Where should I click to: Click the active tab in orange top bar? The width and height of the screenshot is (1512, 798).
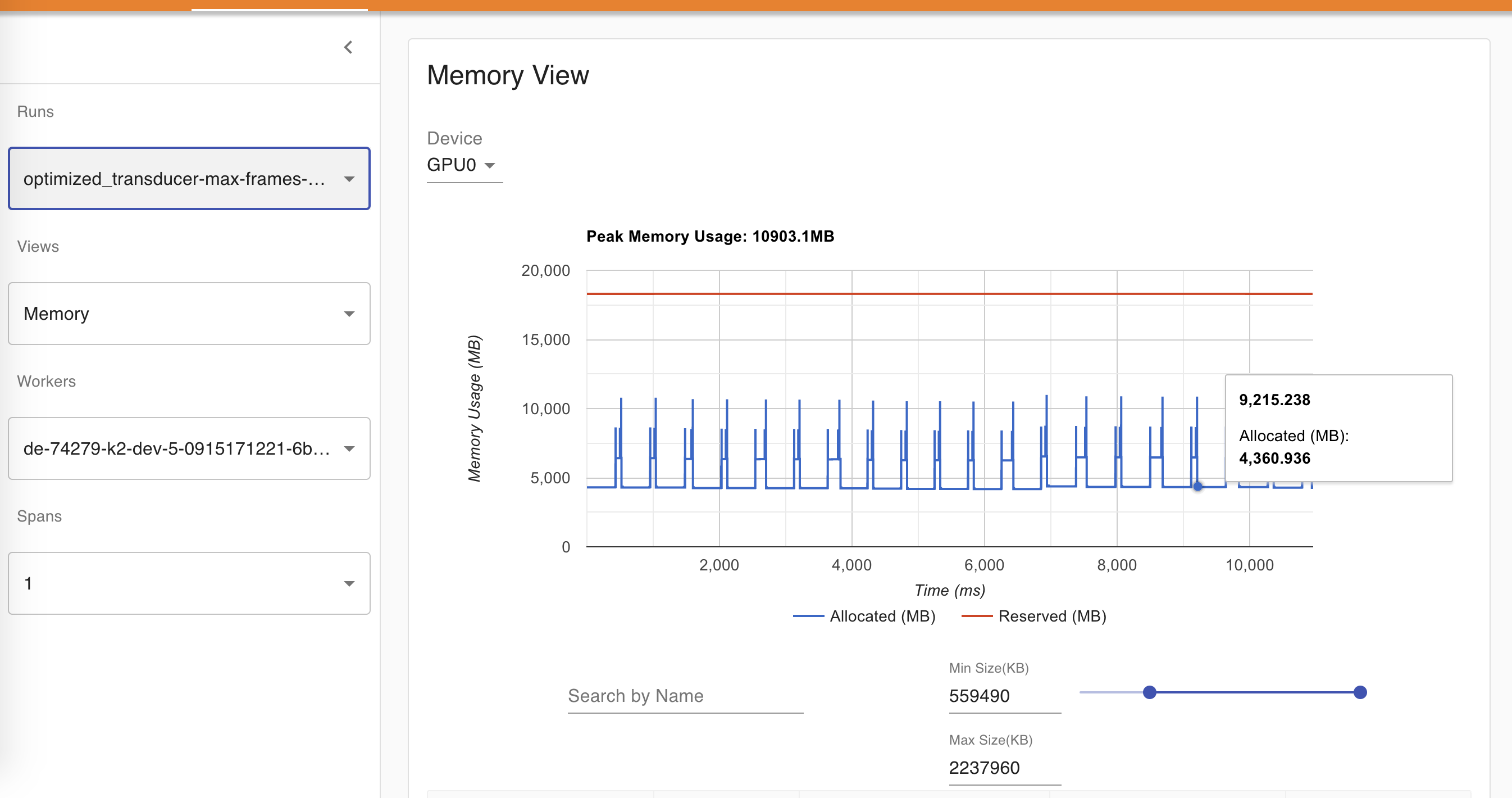(279, 5)
